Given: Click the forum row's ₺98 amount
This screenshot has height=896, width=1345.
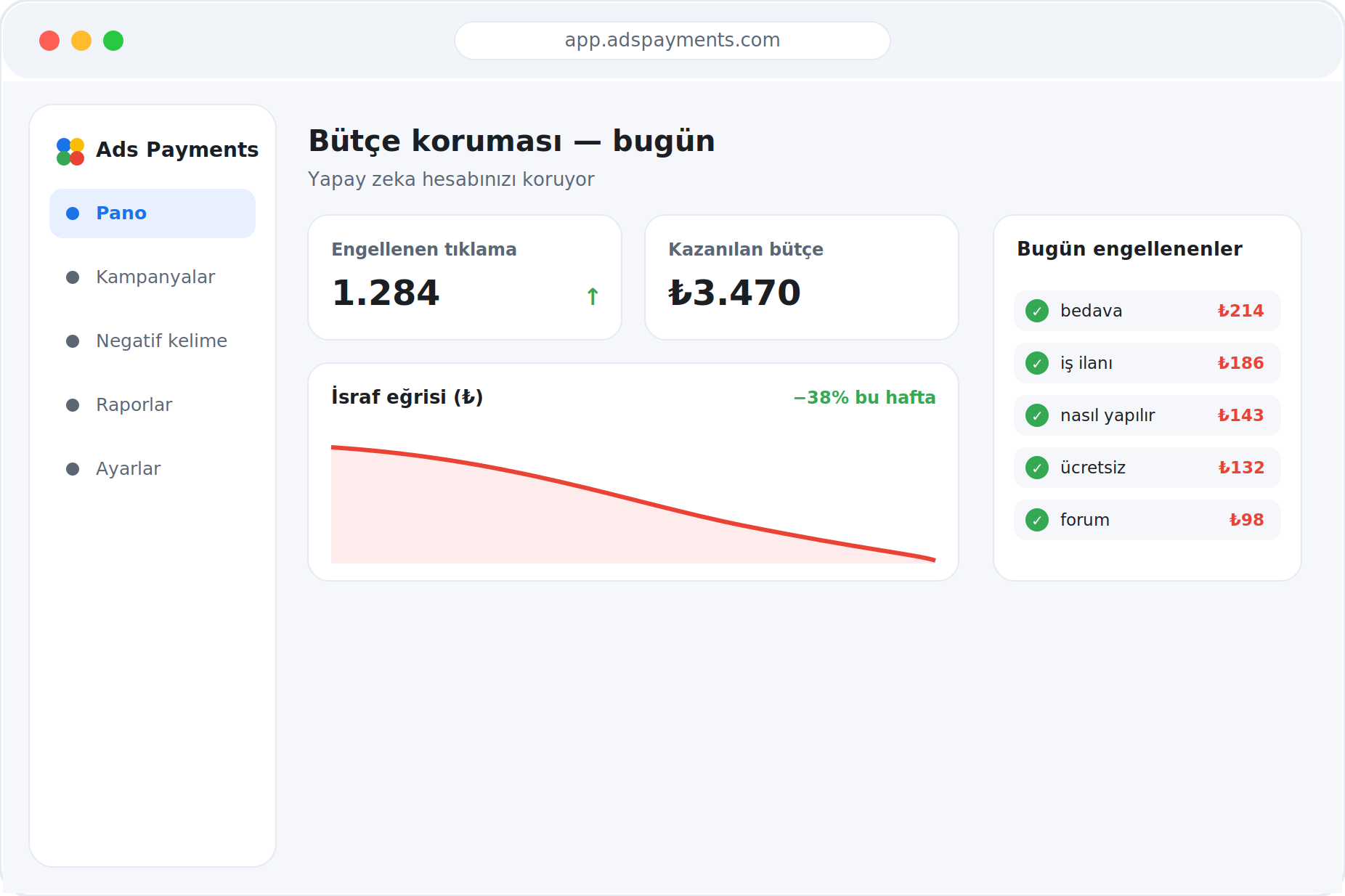Looking at the screenshot, I should pyautogui.click(x=1246, y=520).
